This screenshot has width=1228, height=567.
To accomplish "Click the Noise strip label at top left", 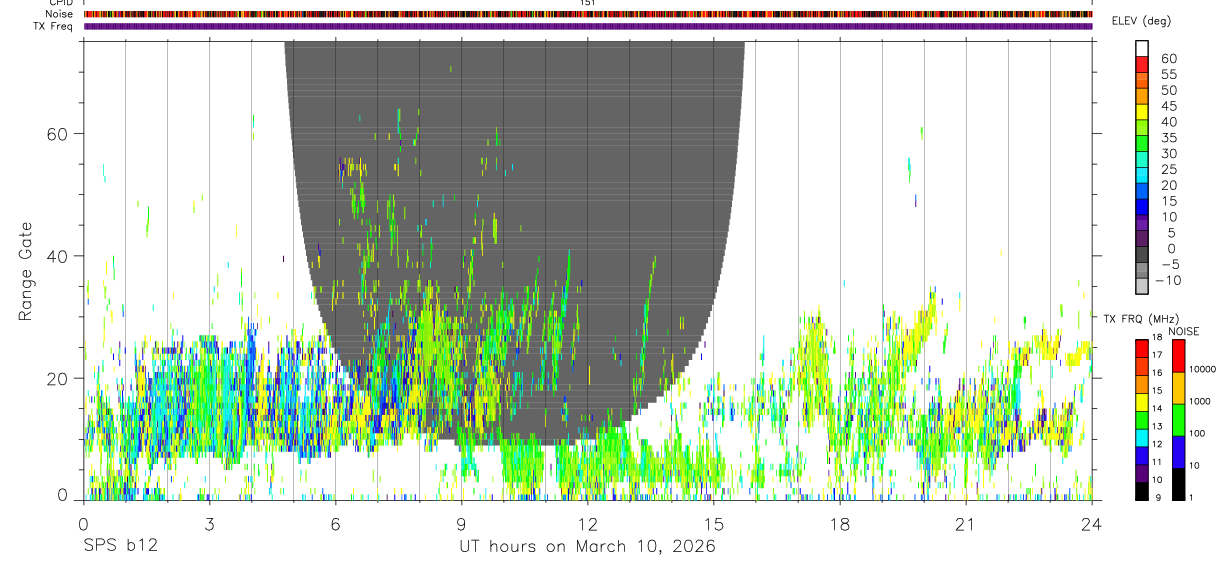I will point(60,14).
